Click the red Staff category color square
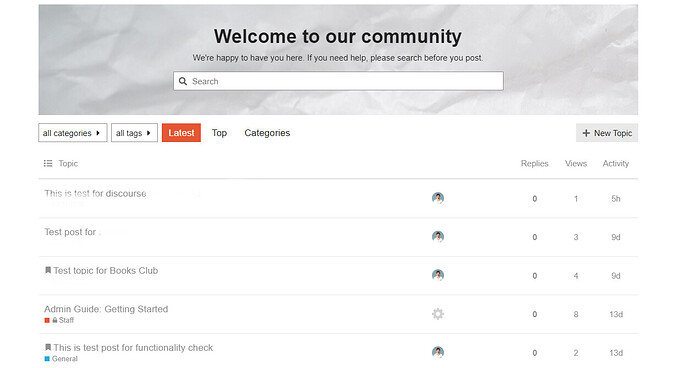 click(x=47, y=320)
